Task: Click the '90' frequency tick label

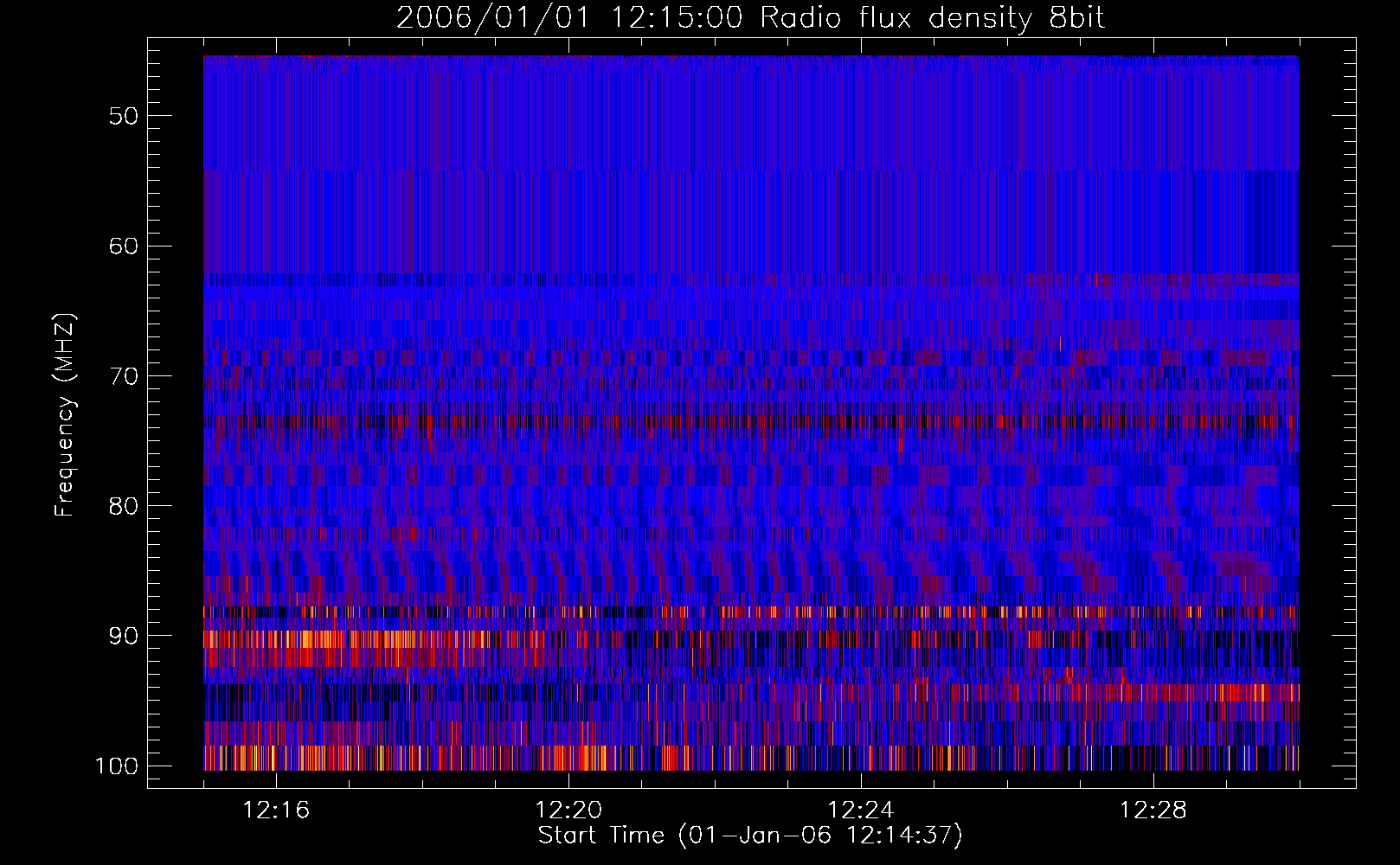Action: coord(124,636)
